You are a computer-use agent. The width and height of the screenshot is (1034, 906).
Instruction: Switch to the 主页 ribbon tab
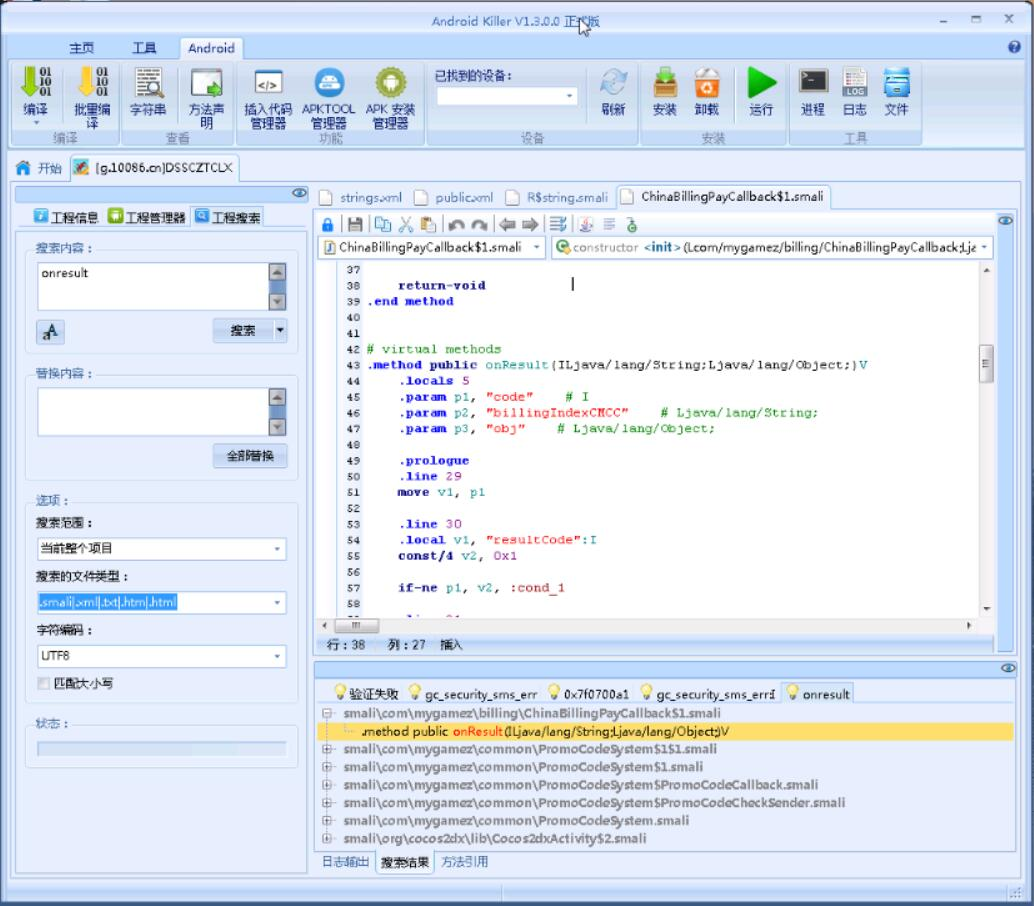click(82, 48)
